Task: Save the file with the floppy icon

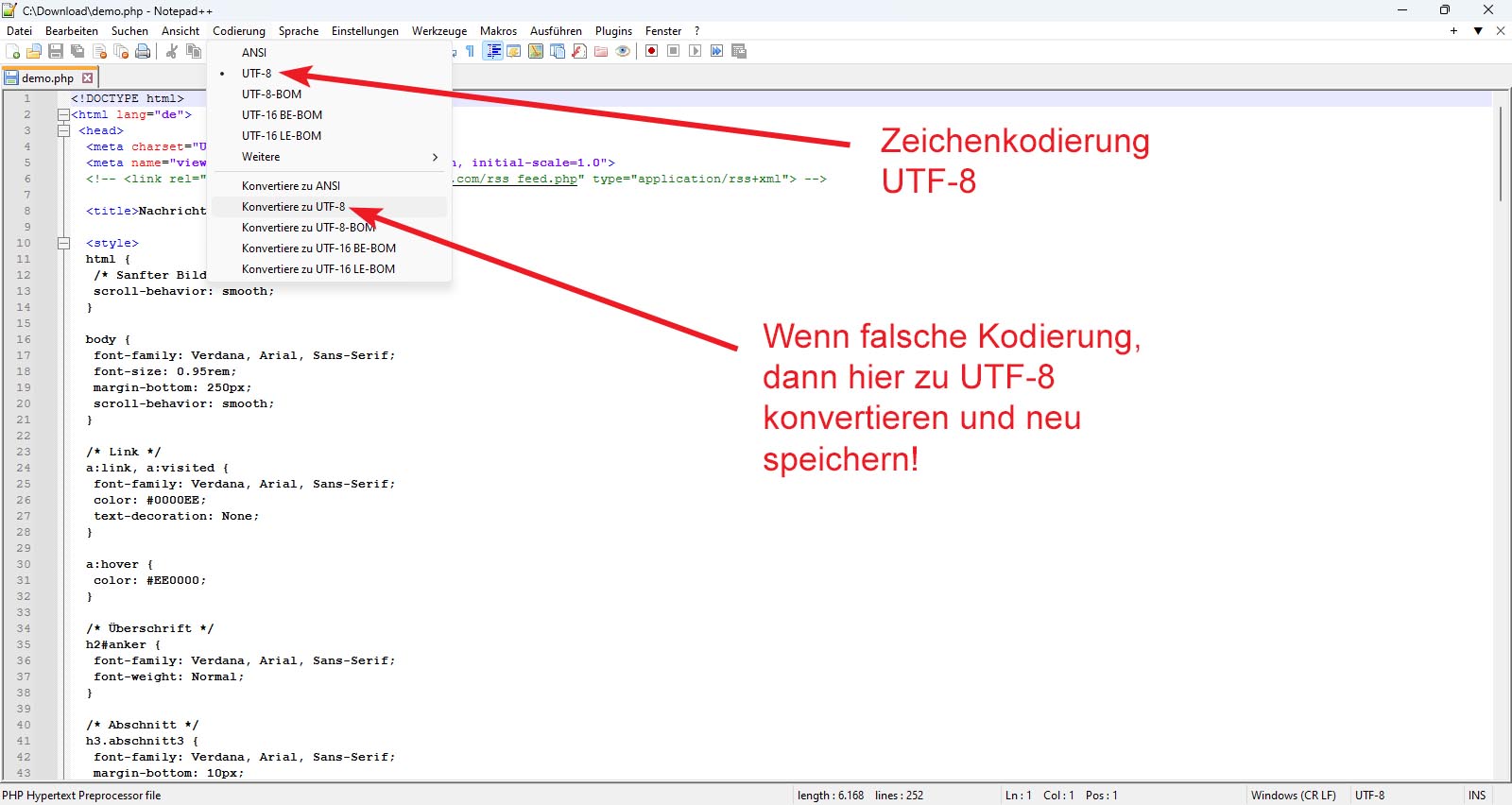Action: coord(56,51)
